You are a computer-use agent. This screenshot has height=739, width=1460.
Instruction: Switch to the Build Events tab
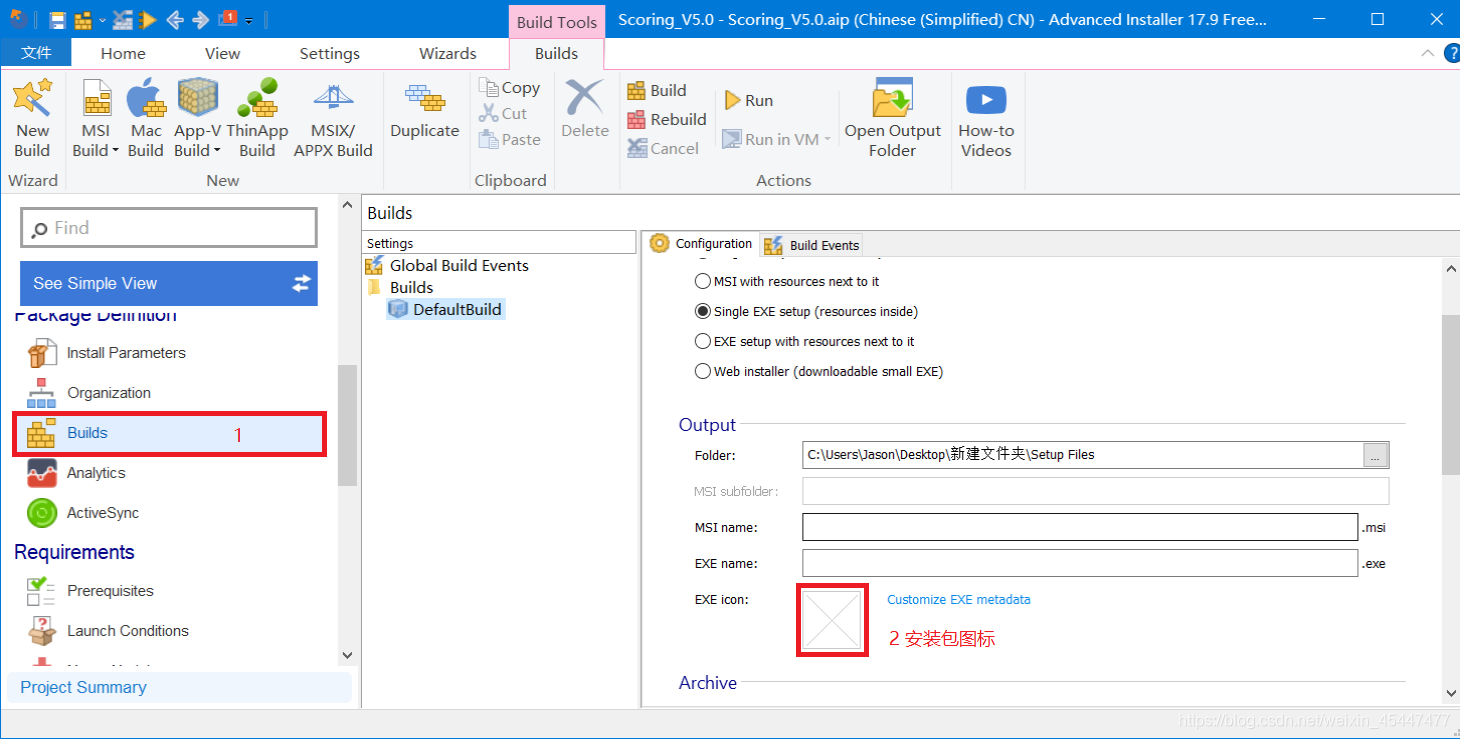(x=812, y=245)
